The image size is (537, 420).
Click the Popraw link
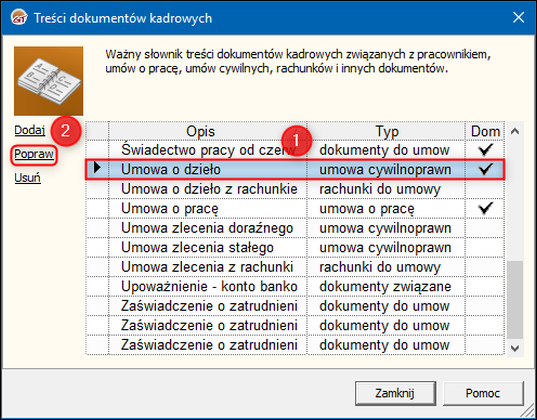[x=34, y=155]
